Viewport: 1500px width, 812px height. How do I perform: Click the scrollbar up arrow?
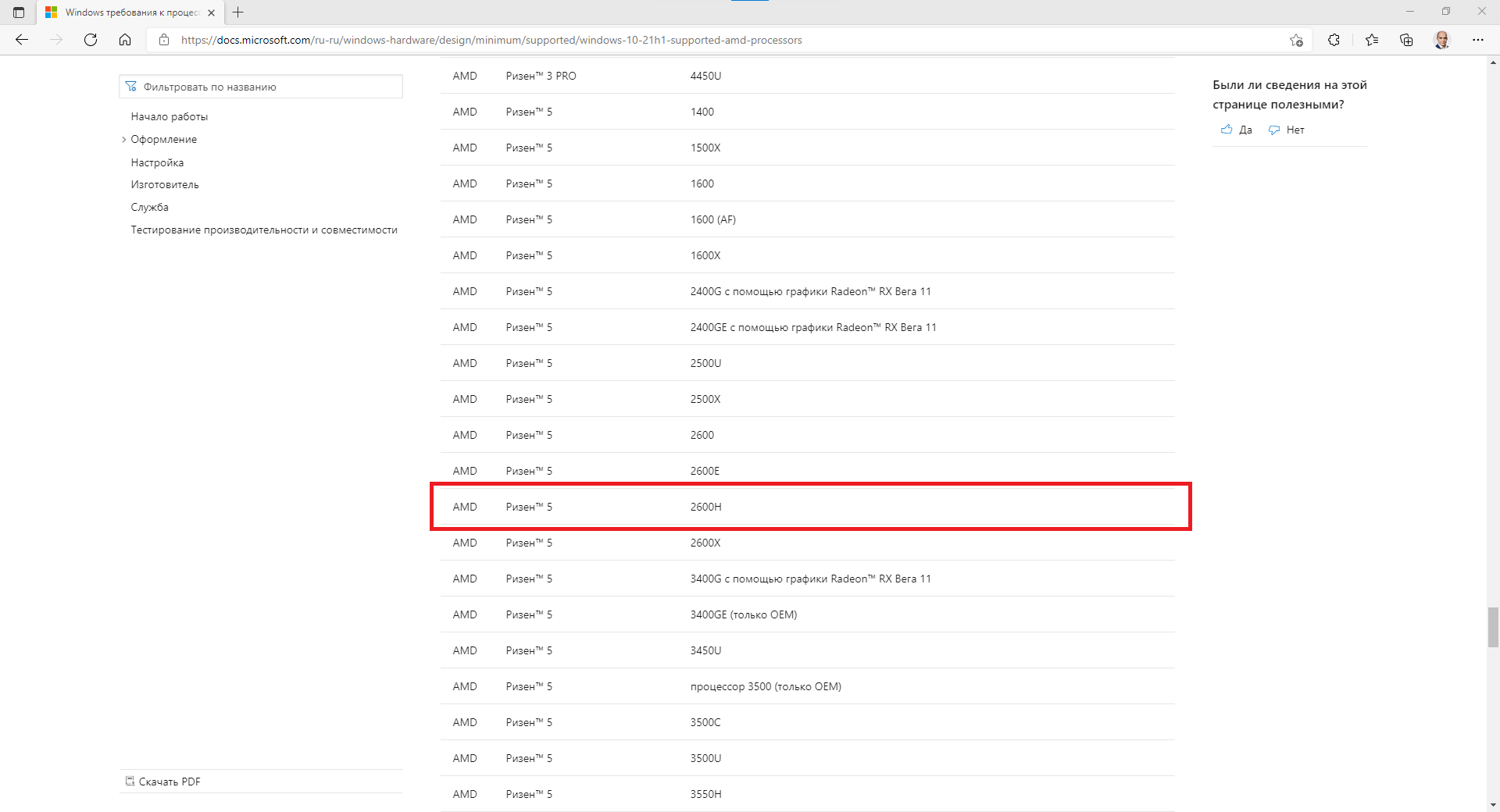pos(1493,62)
